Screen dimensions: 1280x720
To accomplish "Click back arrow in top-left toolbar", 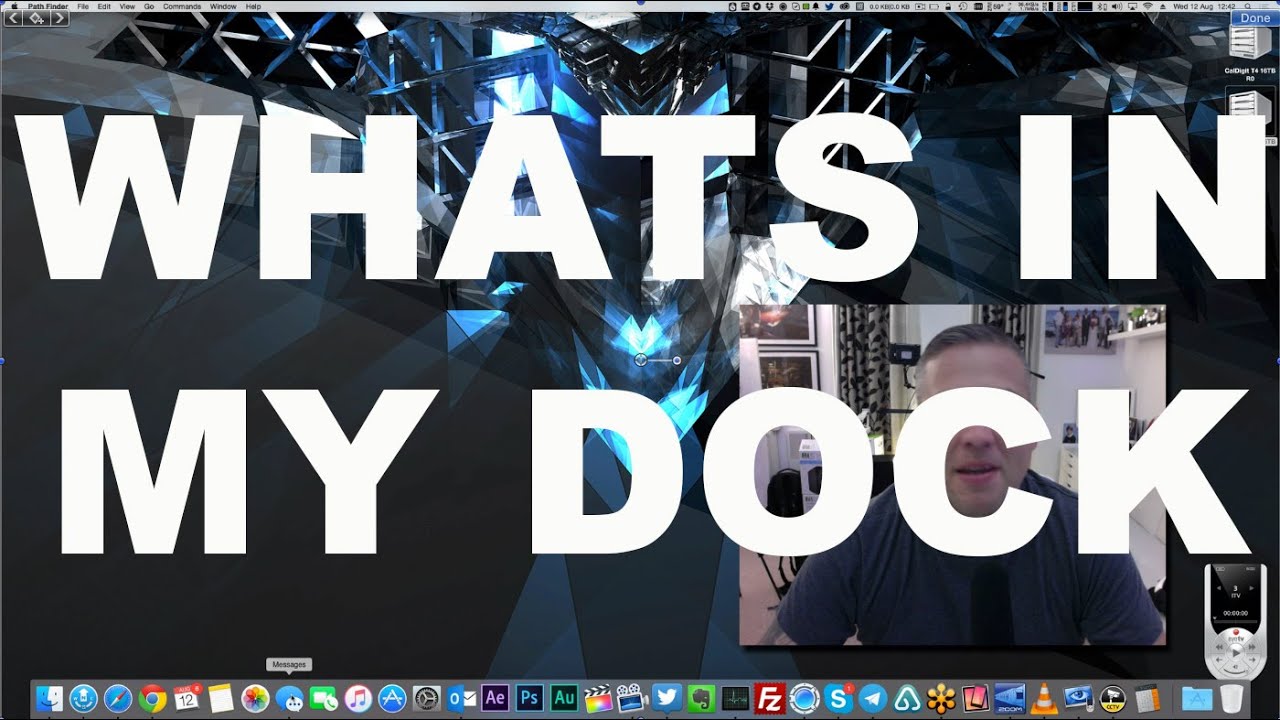I will point(13,19).
